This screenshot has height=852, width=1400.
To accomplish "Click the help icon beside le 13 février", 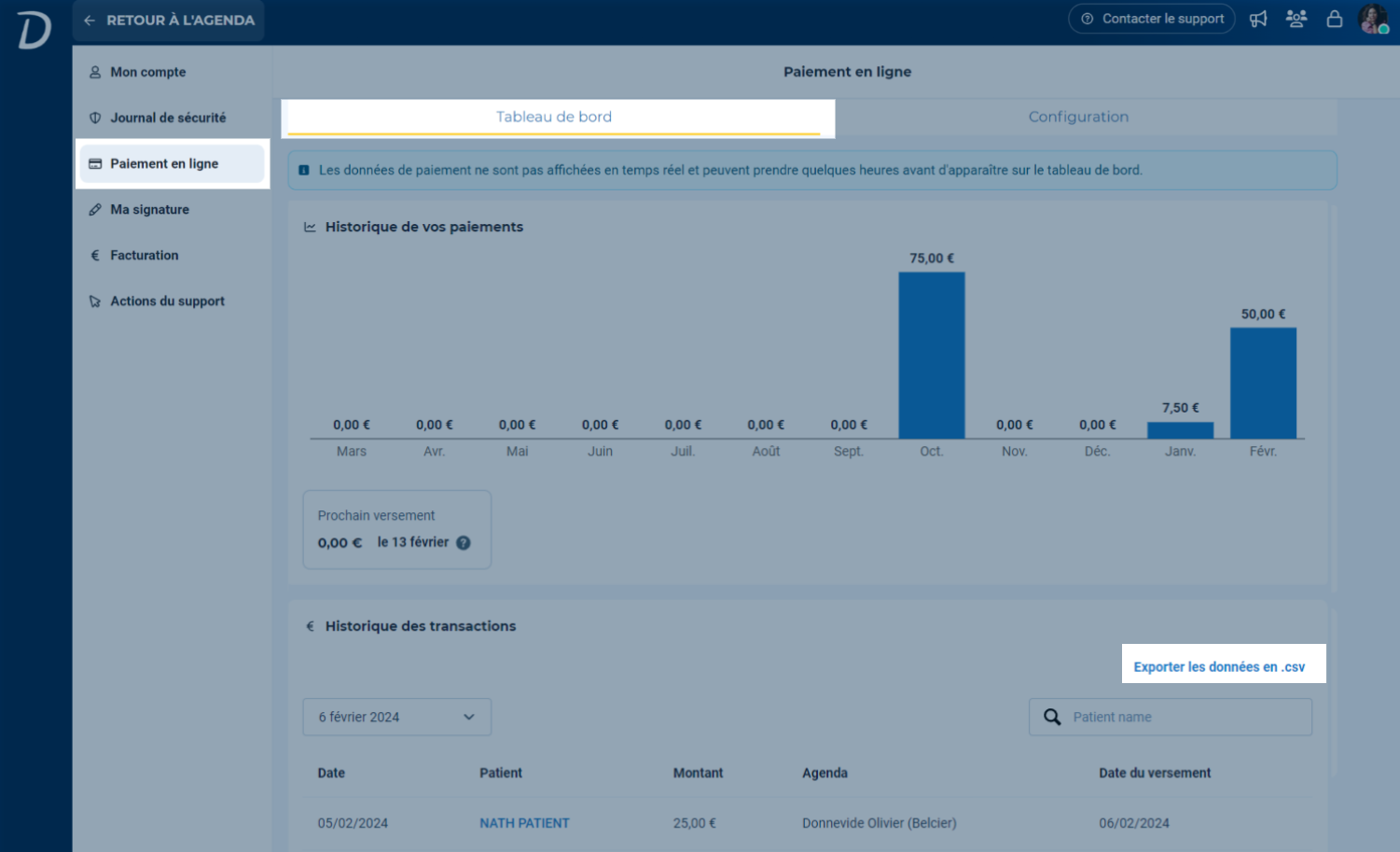I will 464,542.
